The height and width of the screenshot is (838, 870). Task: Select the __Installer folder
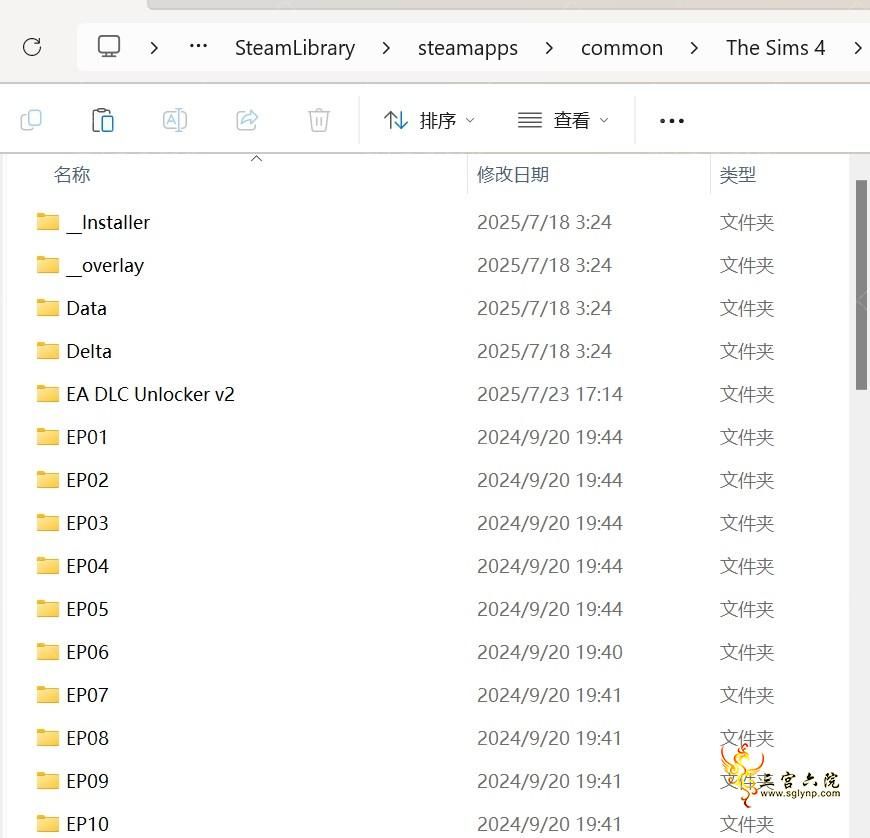pyautogui.click(x=108, y=222)
